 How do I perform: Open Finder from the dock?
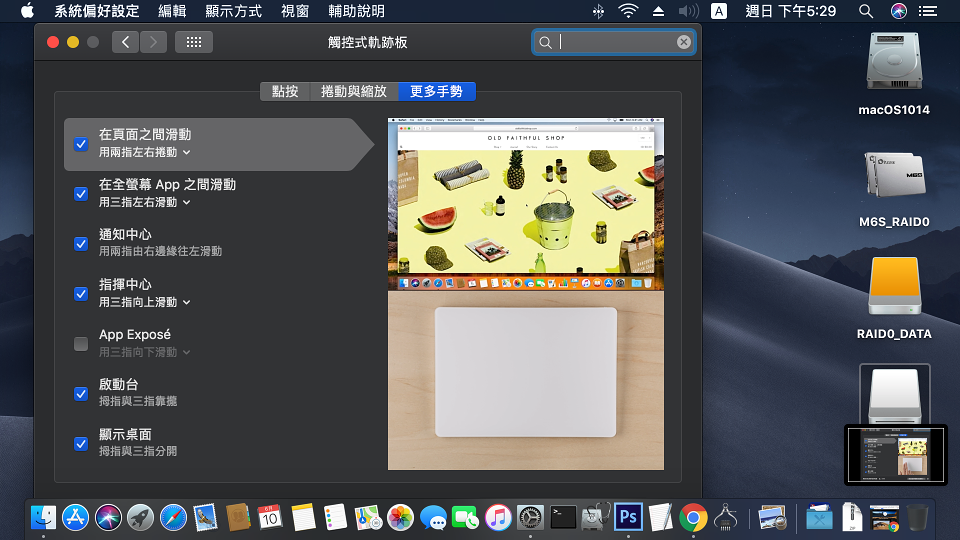click(43, 518)
